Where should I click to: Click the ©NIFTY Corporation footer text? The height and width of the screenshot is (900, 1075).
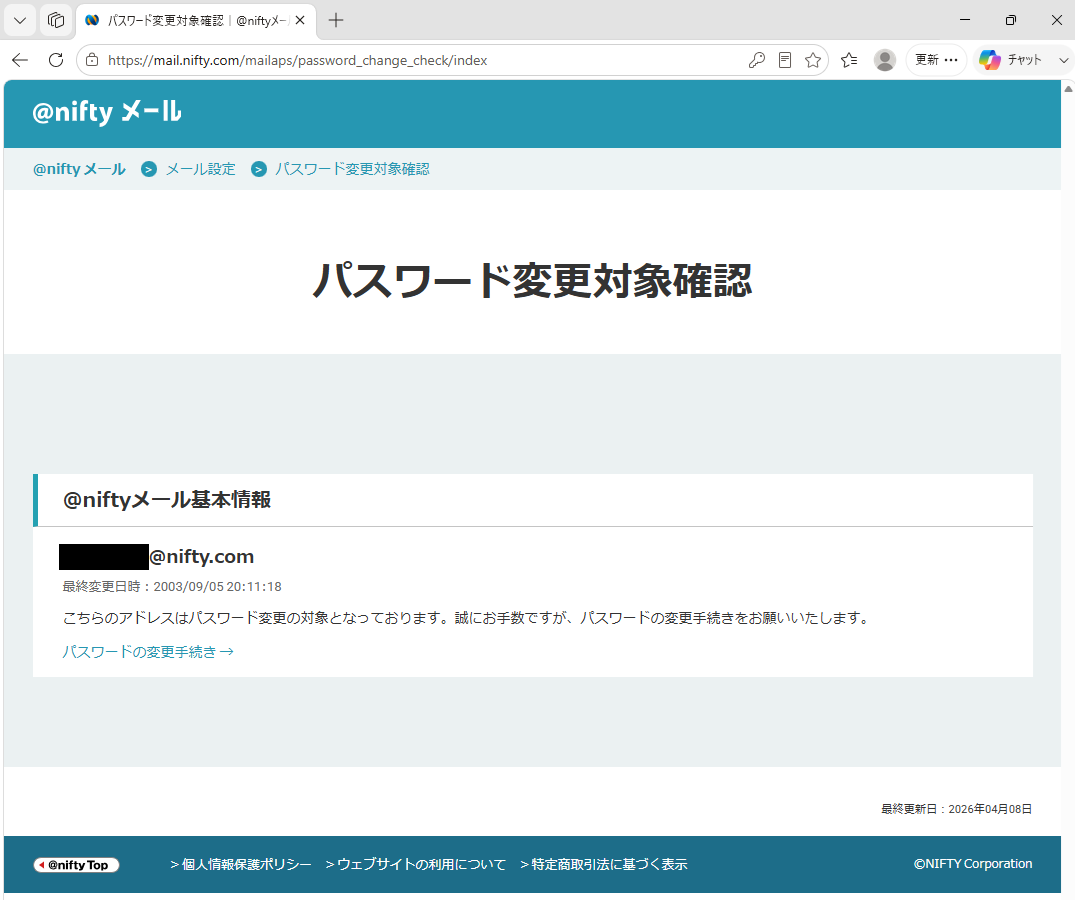973,864
